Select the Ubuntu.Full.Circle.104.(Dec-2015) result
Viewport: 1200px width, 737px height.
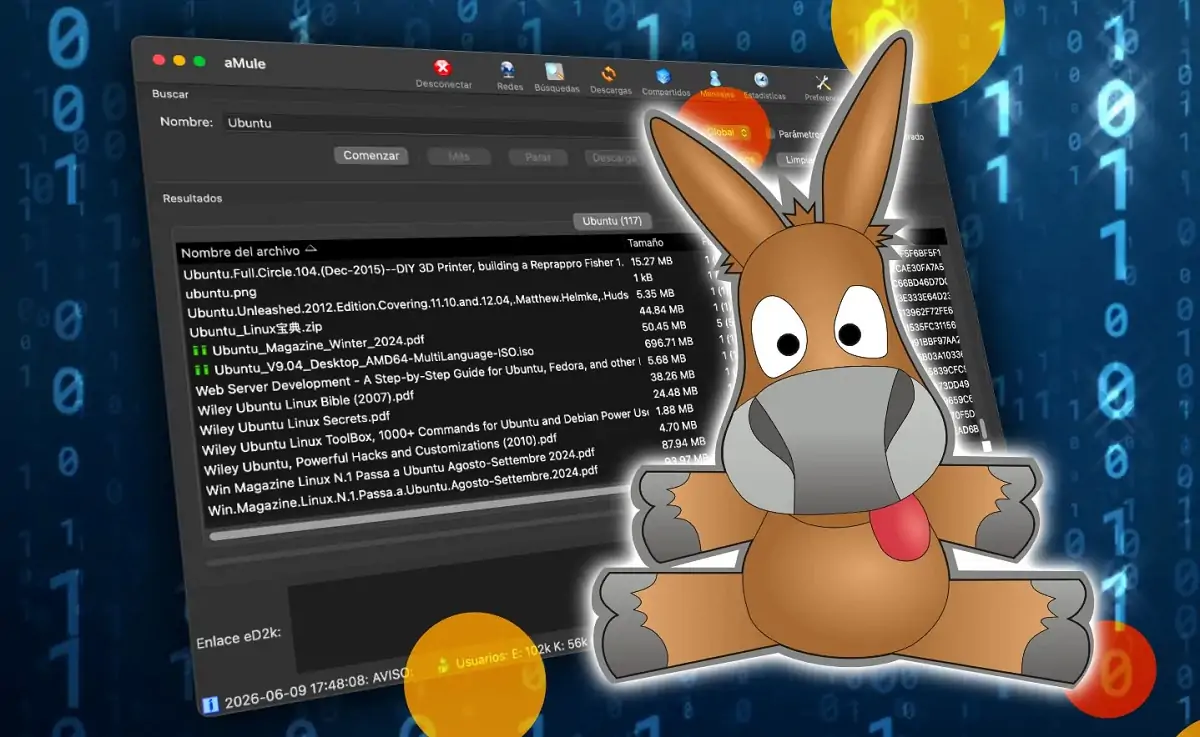click(403, 268)
